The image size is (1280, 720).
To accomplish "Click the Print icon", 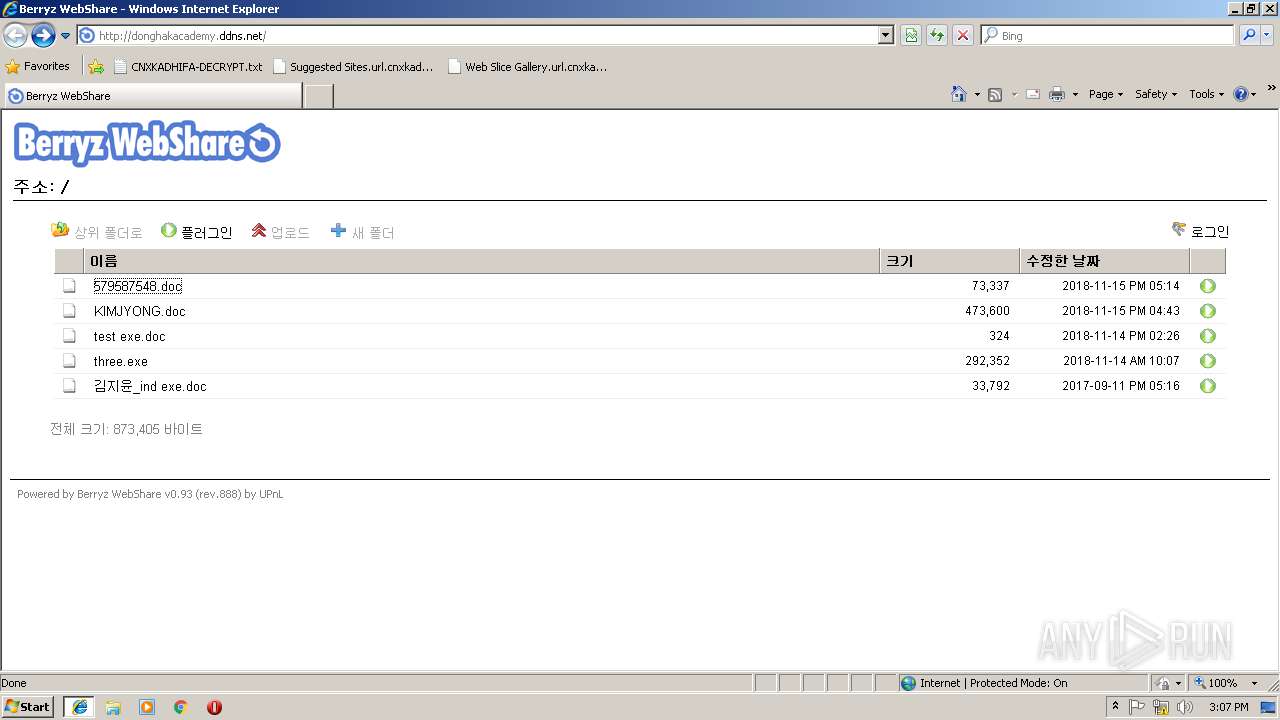I will click(x=1057, y=94).
